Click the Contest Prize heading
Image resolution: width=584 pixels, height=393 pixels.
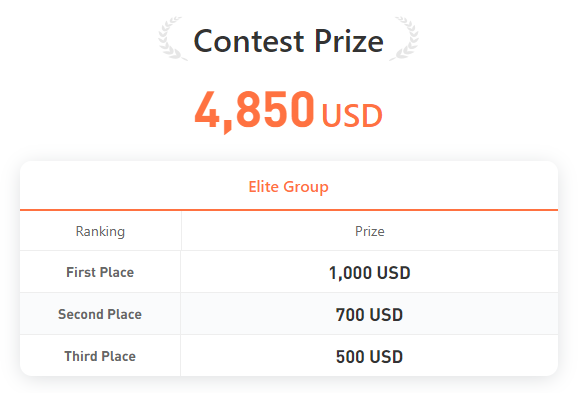(289, 41)
